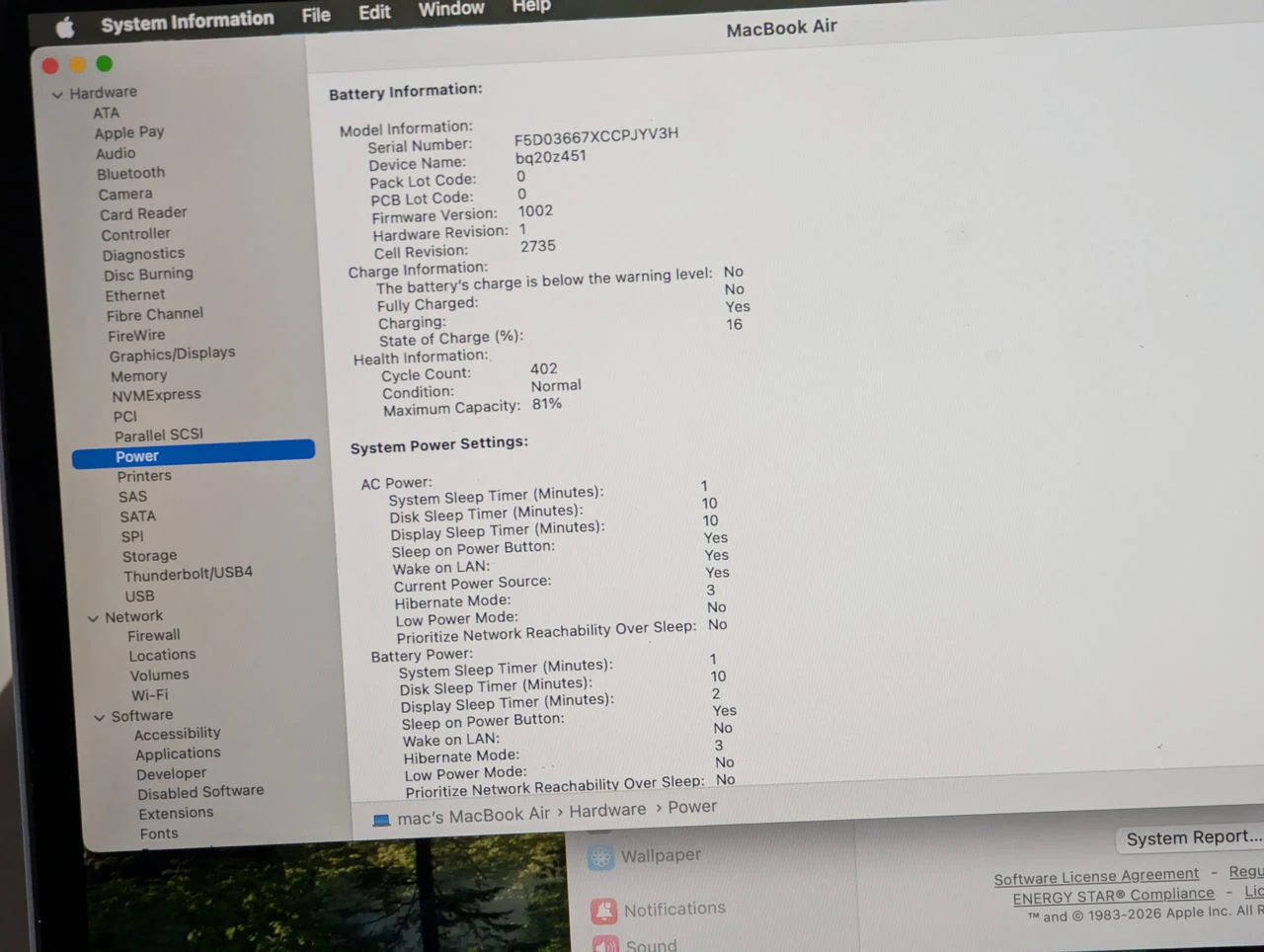
Task: Collapse the Software section chevron
Action: (x=99, y=717)
